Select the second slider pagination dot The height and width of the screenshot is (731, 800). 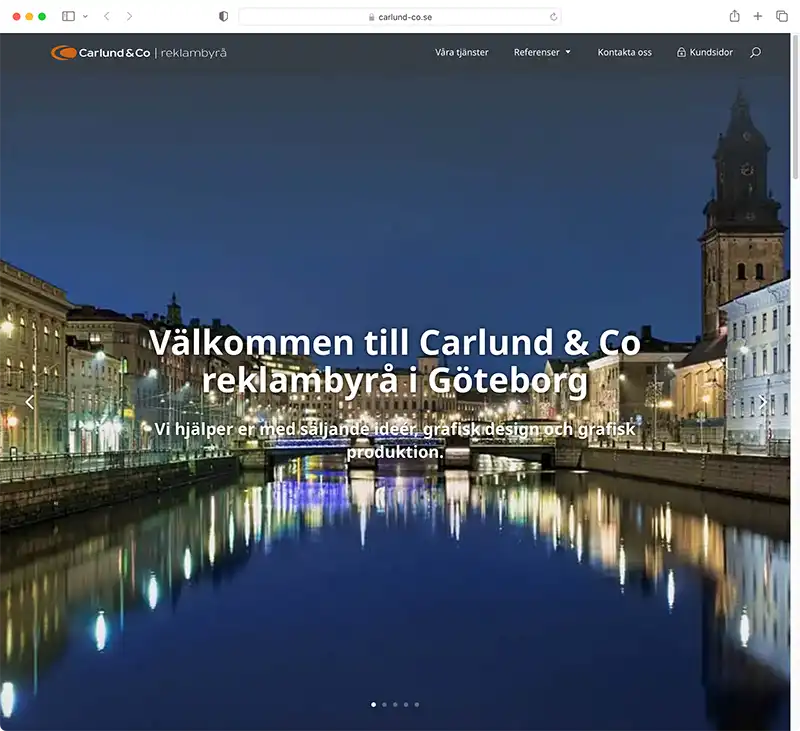tap(384, 704)
